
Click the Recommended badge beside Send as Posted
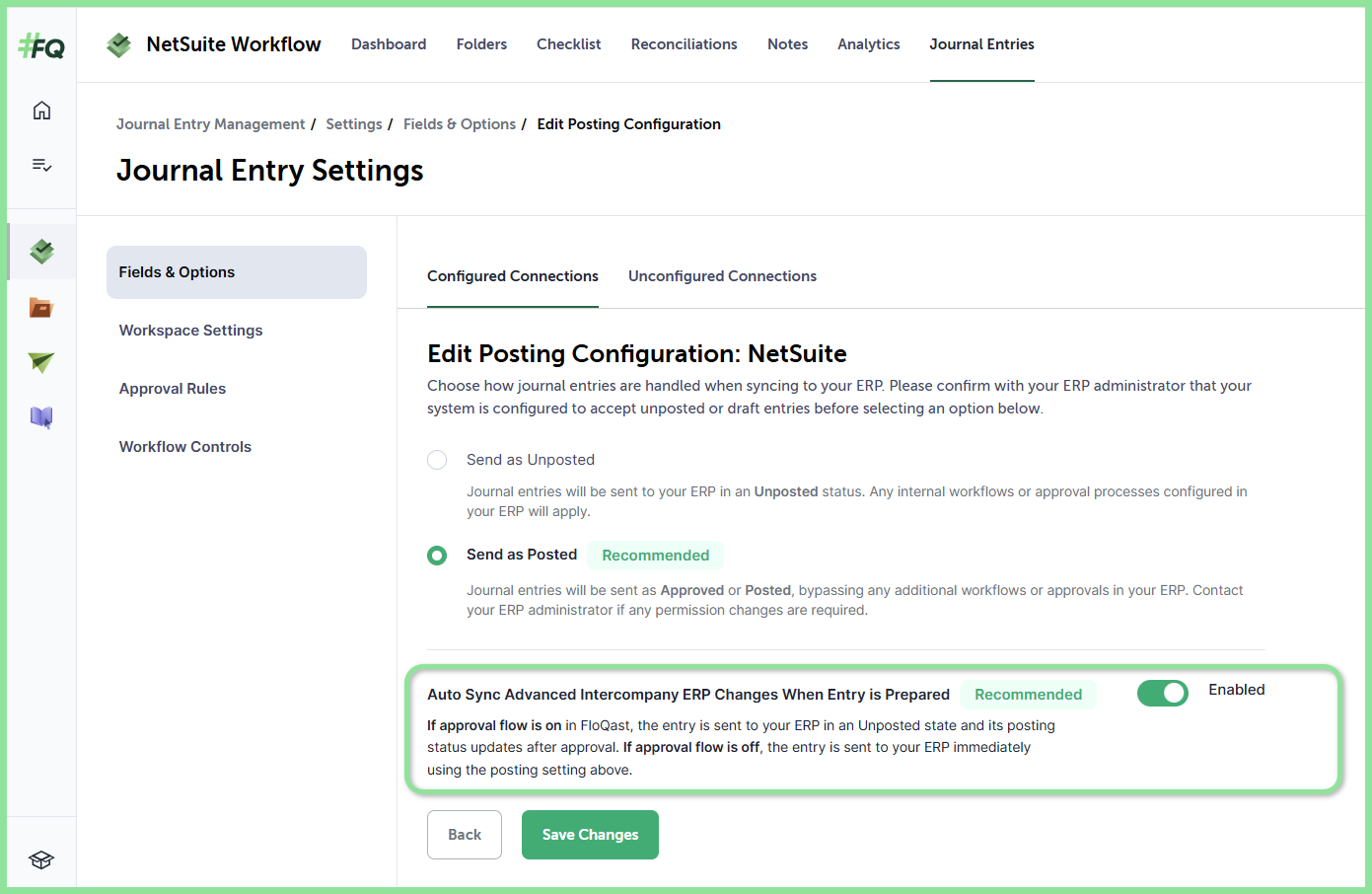[x=656, y=556]
